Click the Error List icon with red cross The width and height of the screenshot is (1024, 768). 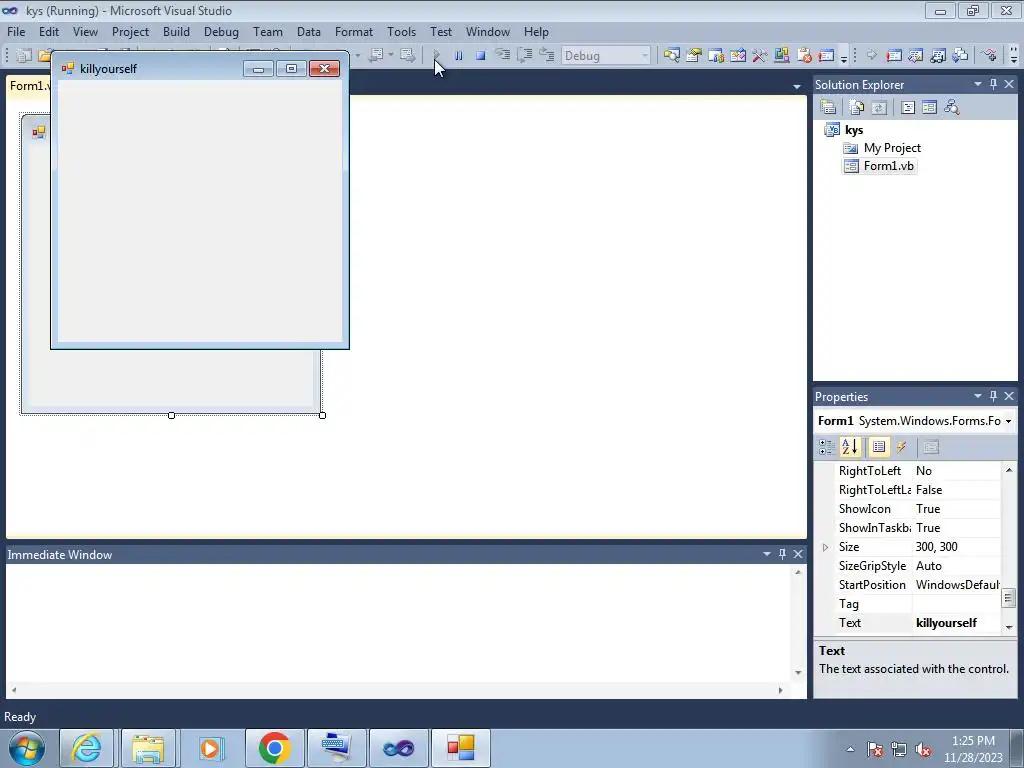pyautogui.click(x=804, y=56)
